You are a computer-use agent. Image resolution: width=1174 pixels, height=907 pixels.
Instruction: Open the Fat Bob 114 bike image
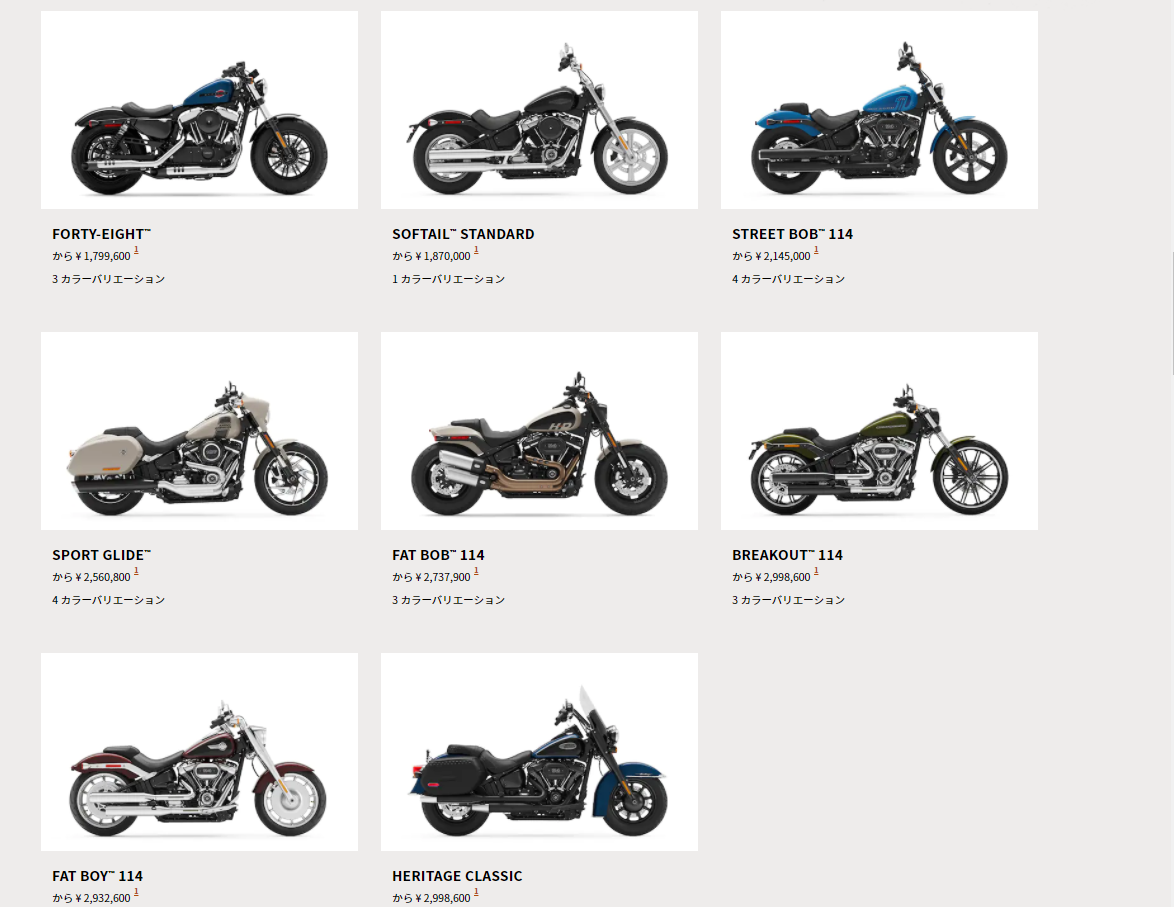[539, 431]
